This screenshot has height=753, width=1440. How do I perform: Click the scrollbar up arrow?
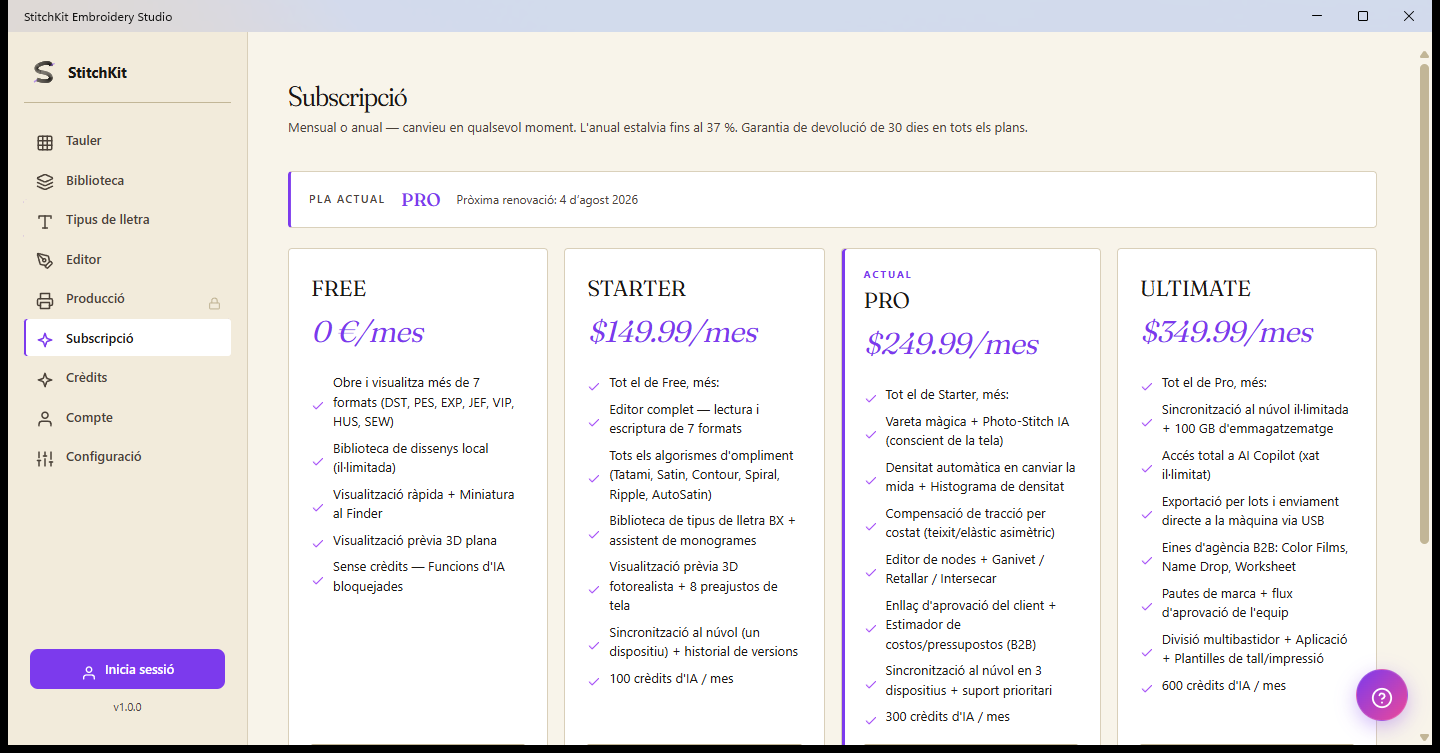point(1425,54)
